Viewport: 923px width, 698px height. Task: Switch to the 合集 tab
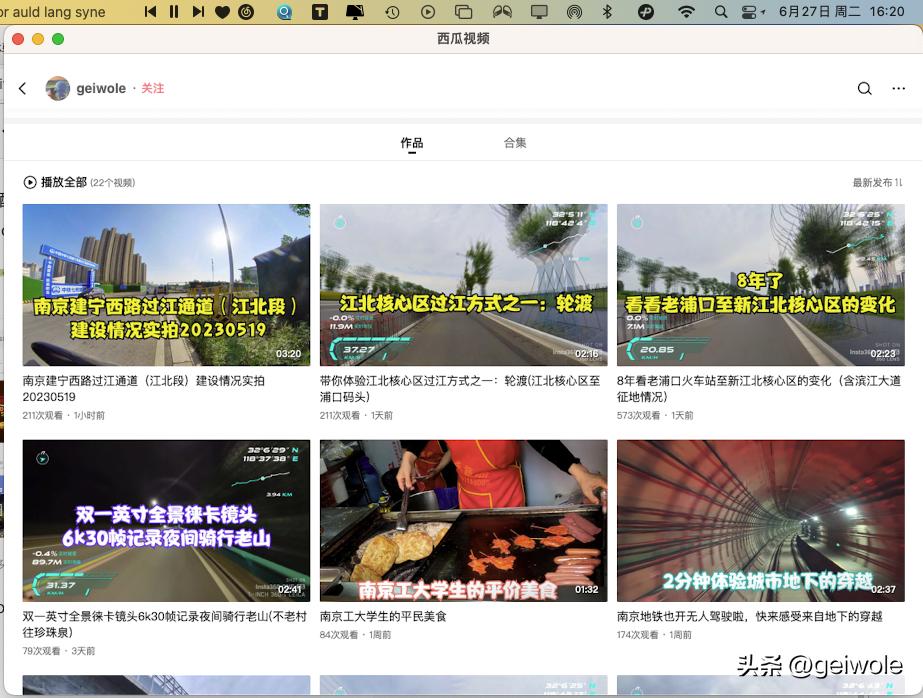tap(514, 142)
